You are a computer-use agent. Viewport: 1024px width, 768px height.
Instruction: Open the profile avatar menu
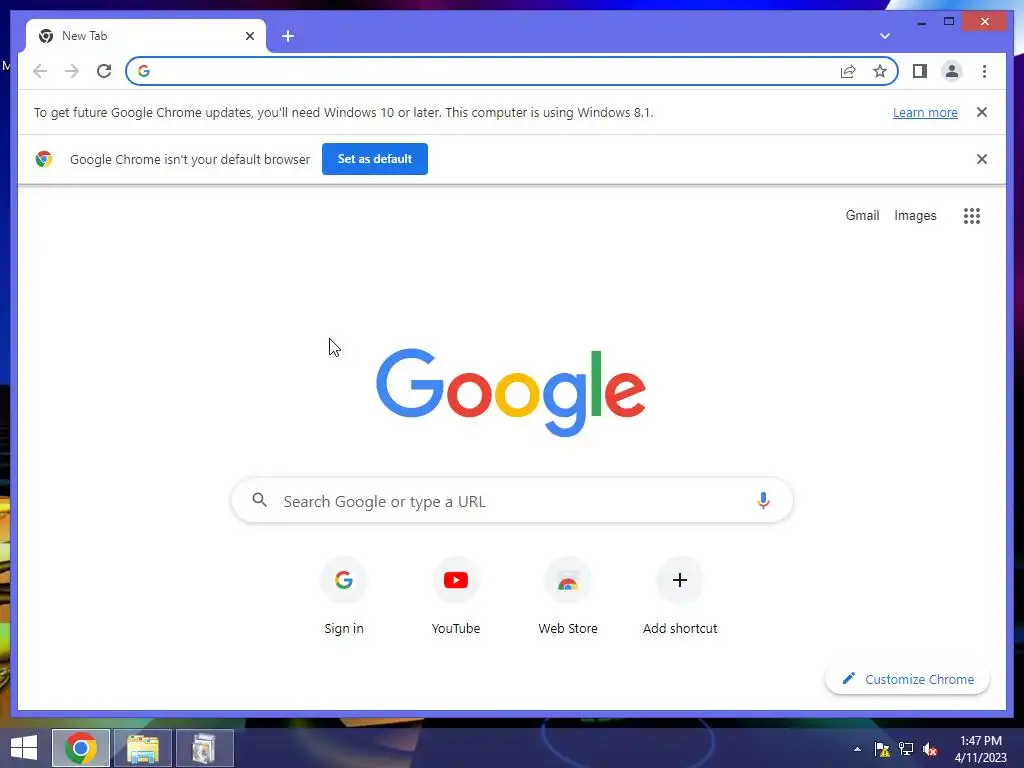(x=952, y=71)
